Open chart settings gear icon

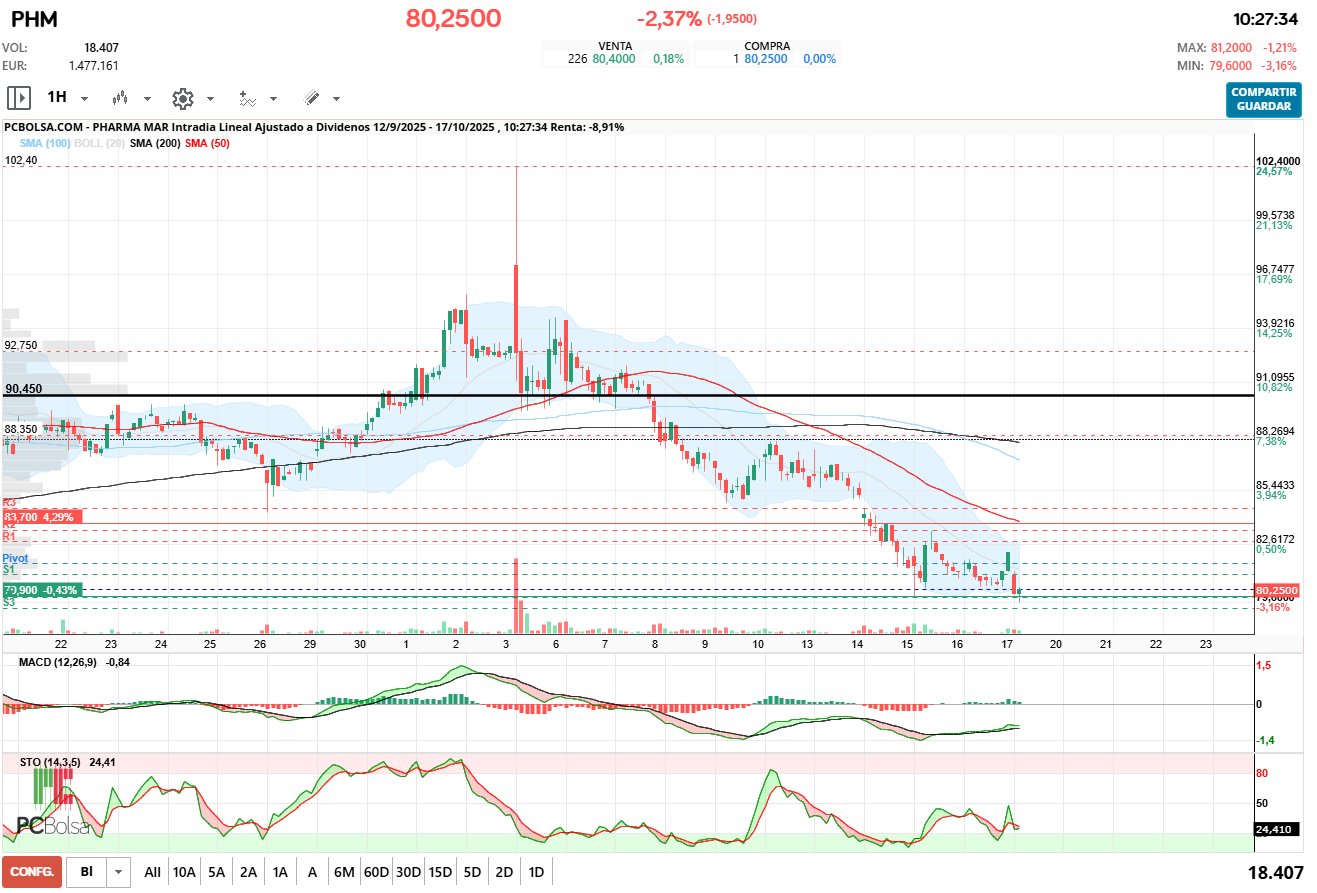click(x=182, y=98)
